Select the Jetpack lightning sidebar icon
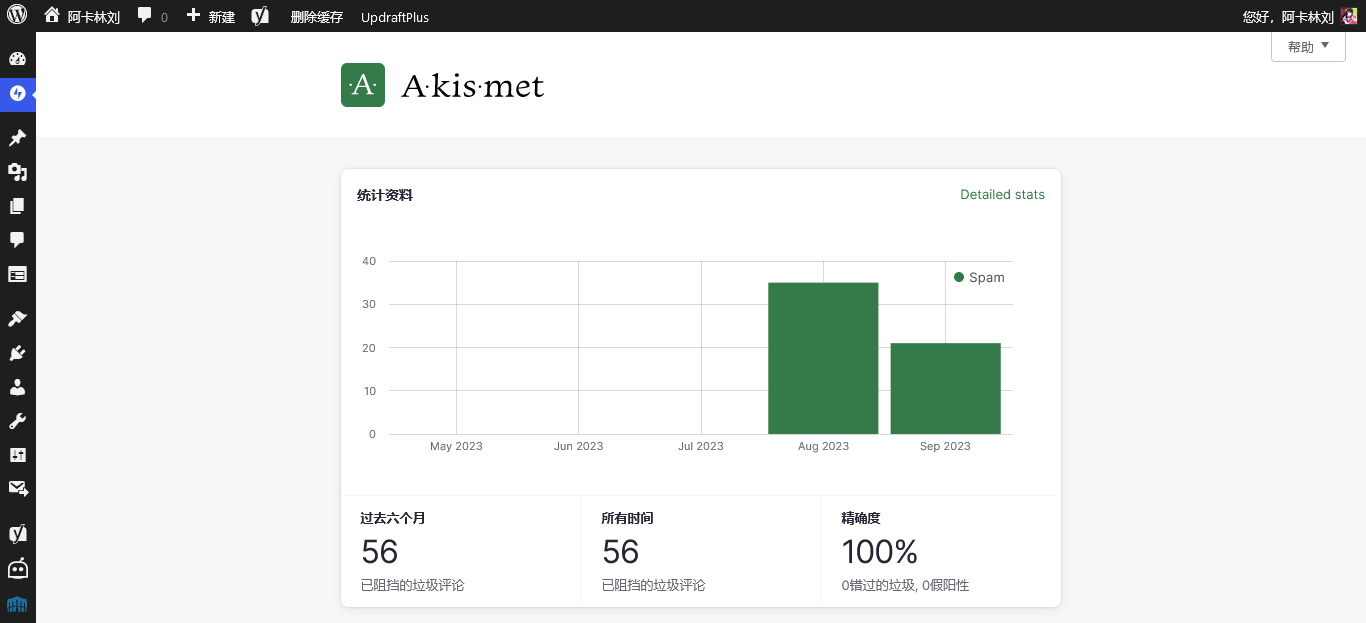 click(17, 94)
